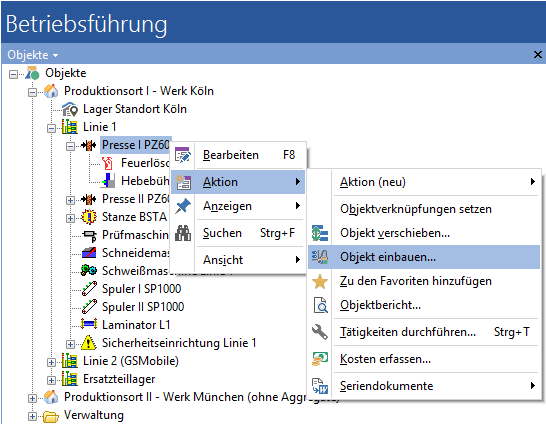Click the Kosten erfassen money icon
The width and height of the screenshot is (546, 424).
click(x=320, y=359)
